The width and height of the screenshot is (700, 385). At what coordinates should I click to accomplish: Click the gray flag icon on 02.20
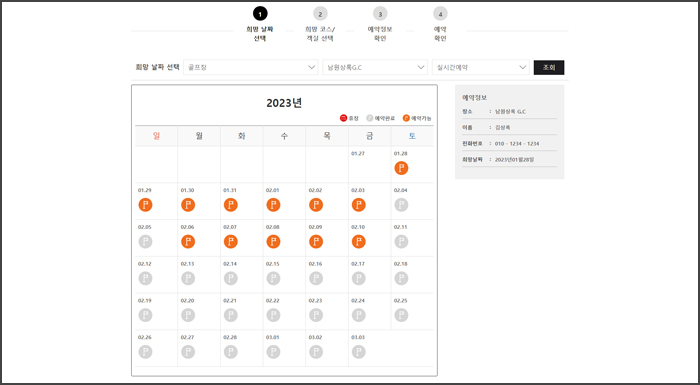[188, 315]
